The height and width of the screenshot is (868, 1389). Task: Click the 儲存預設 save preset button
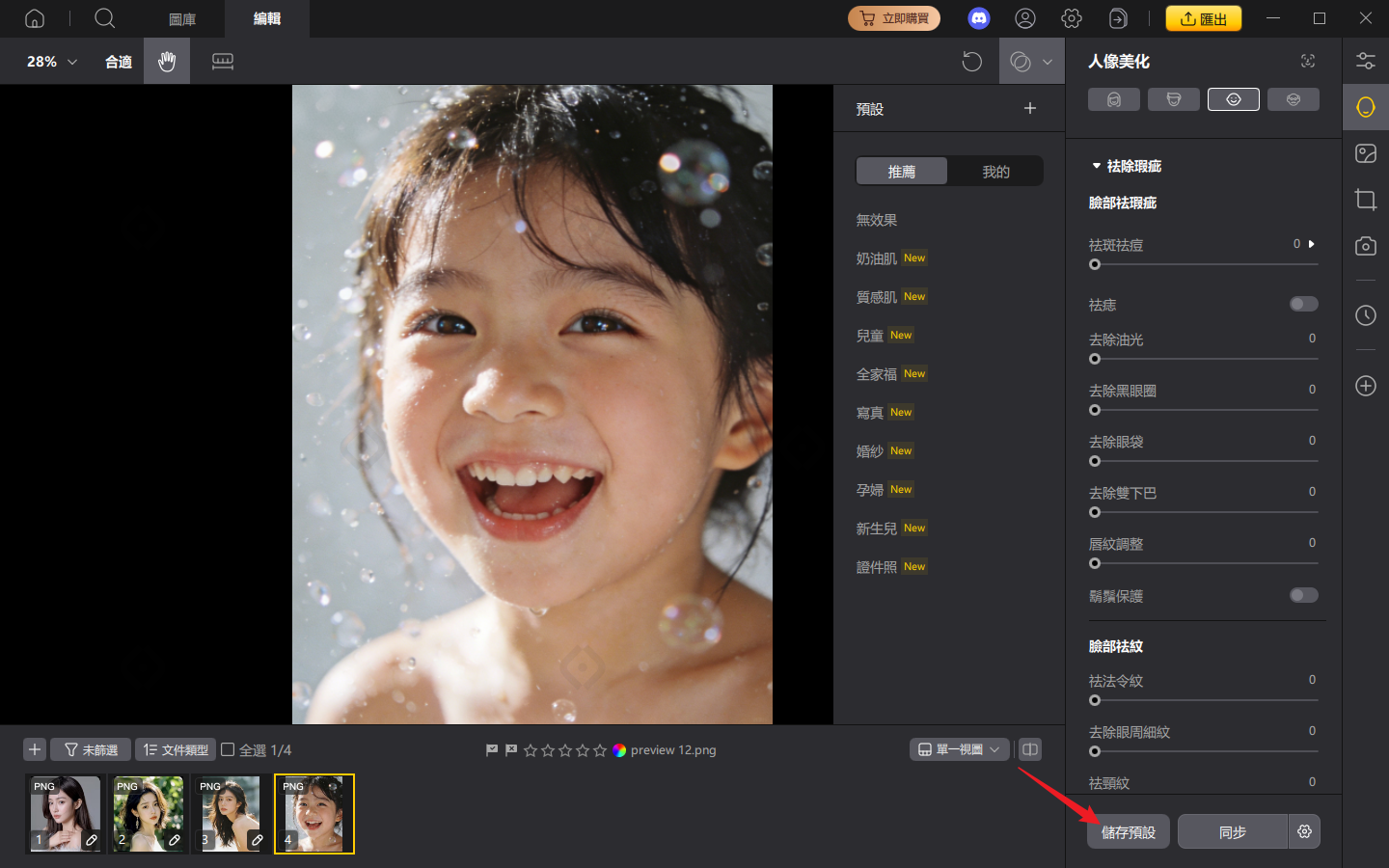point(1128,831)
